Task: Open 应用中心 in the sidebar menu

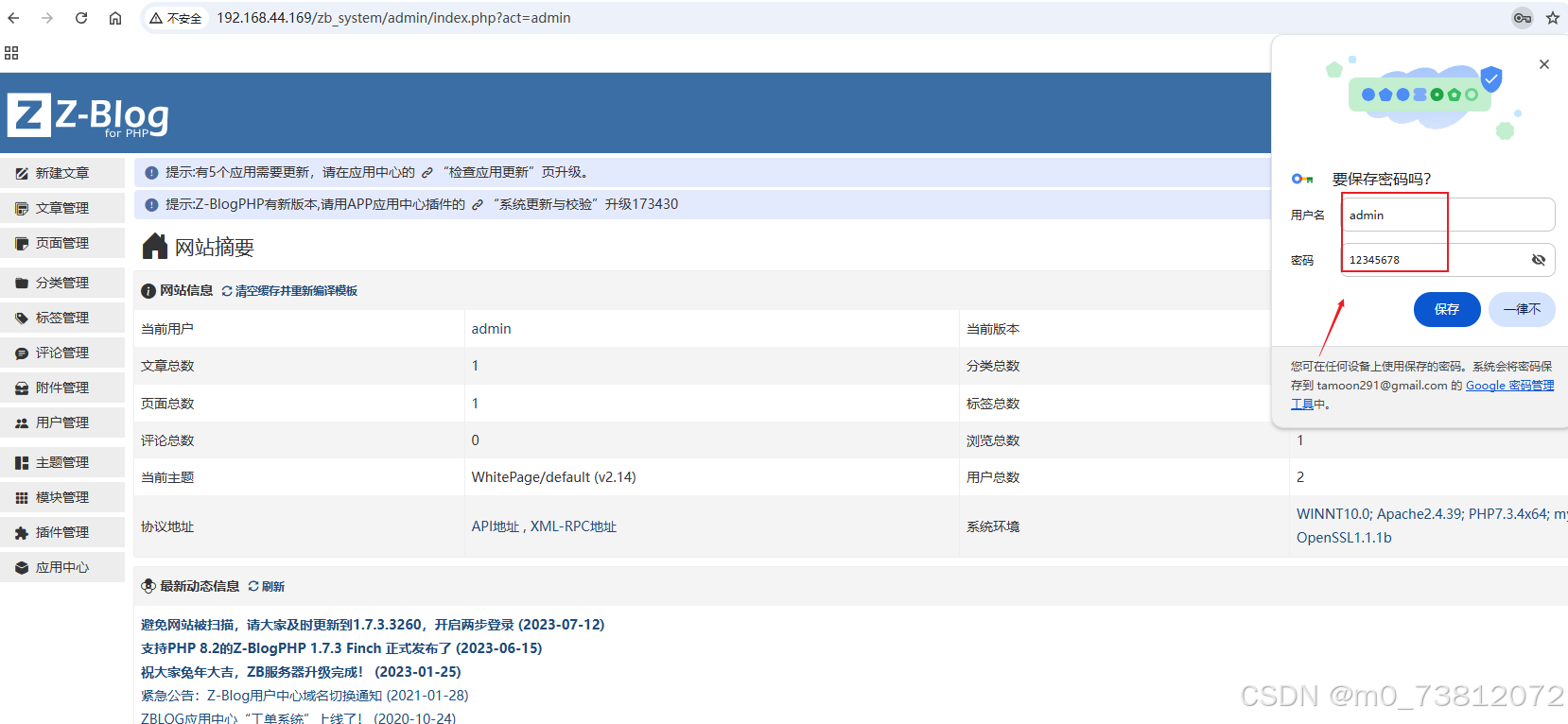Action: tap(62, 567)
